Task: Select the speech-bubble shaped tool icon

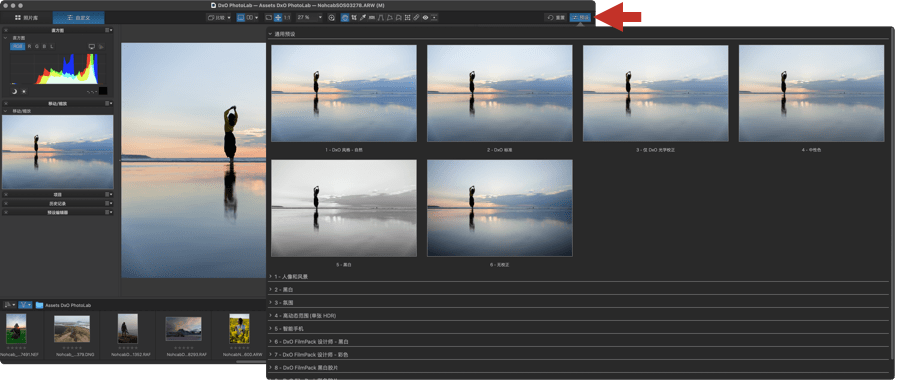Action: (x=398, y=18)
